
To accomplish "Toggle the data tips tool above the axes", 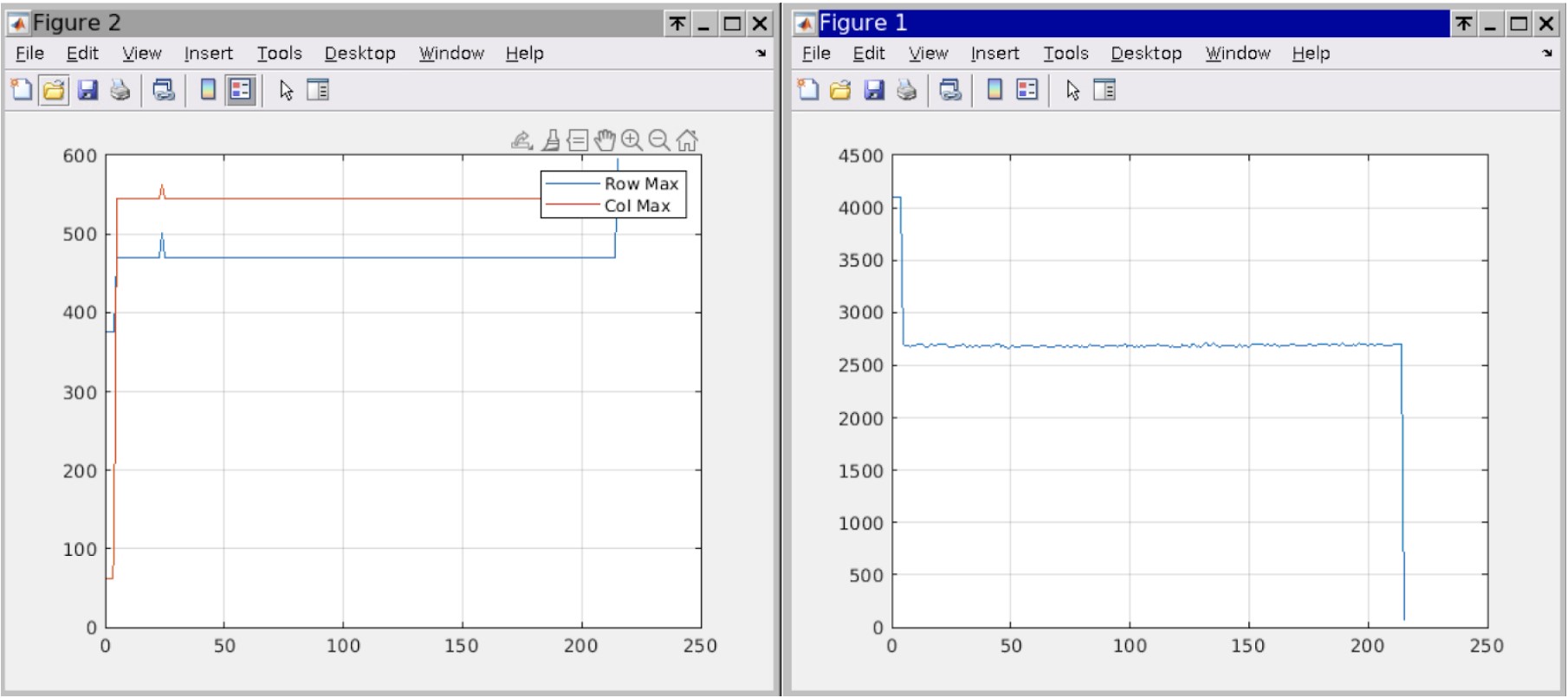I will click(578, 140).
